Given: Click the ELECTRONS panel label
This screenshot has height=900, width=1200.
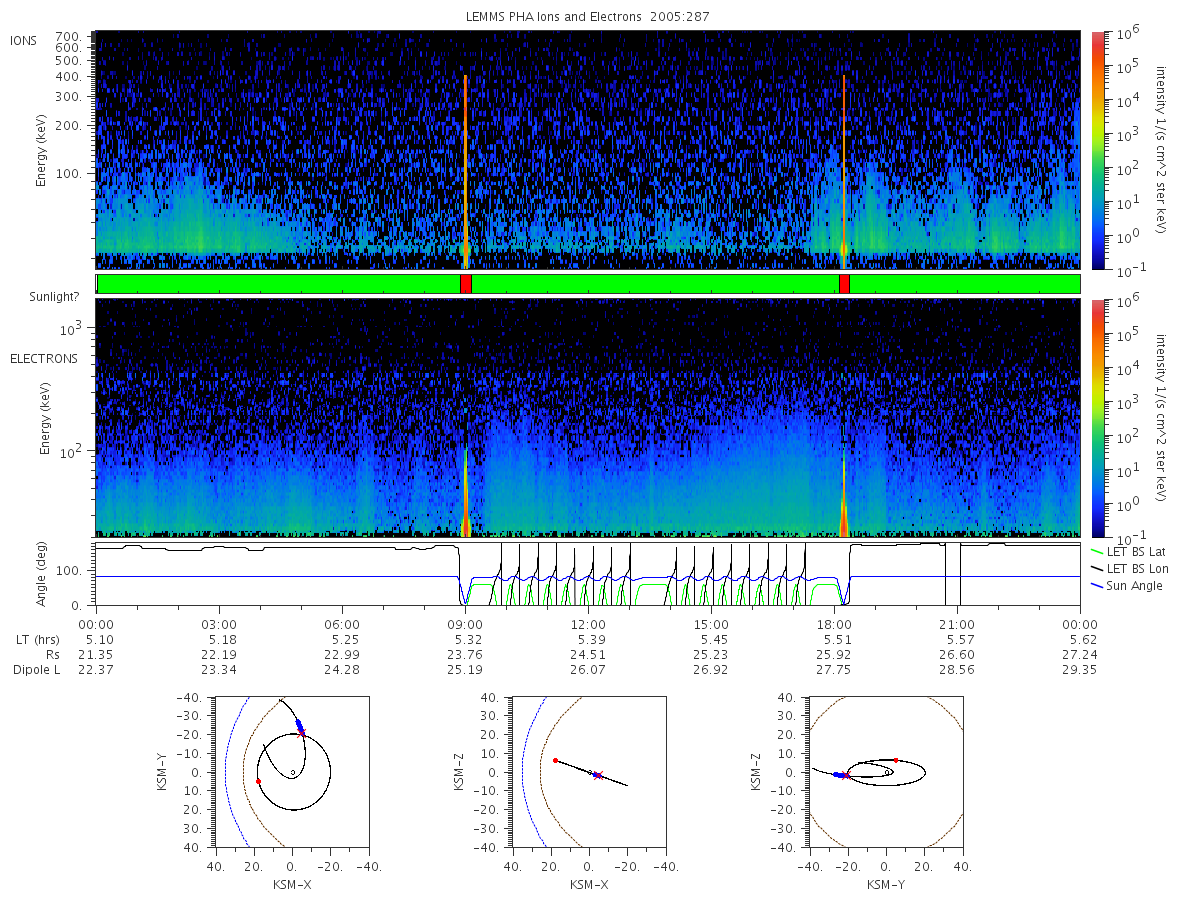Looking at the screenshot, I should 43,358.
